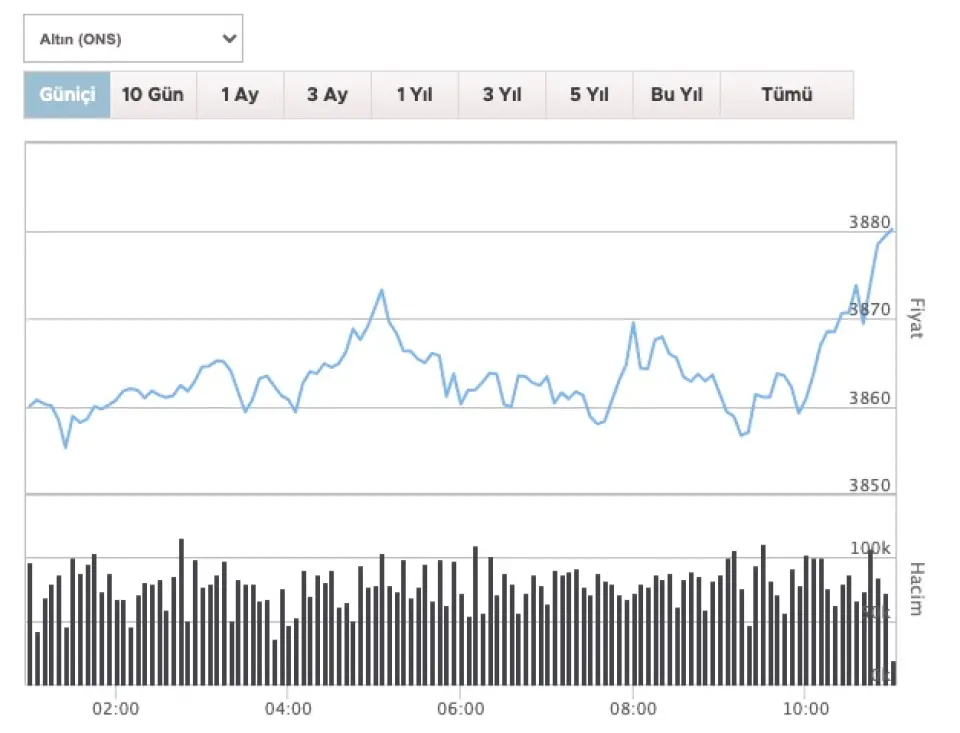
Task: Click the Hacim axis title
Action: tap(914, 589)
